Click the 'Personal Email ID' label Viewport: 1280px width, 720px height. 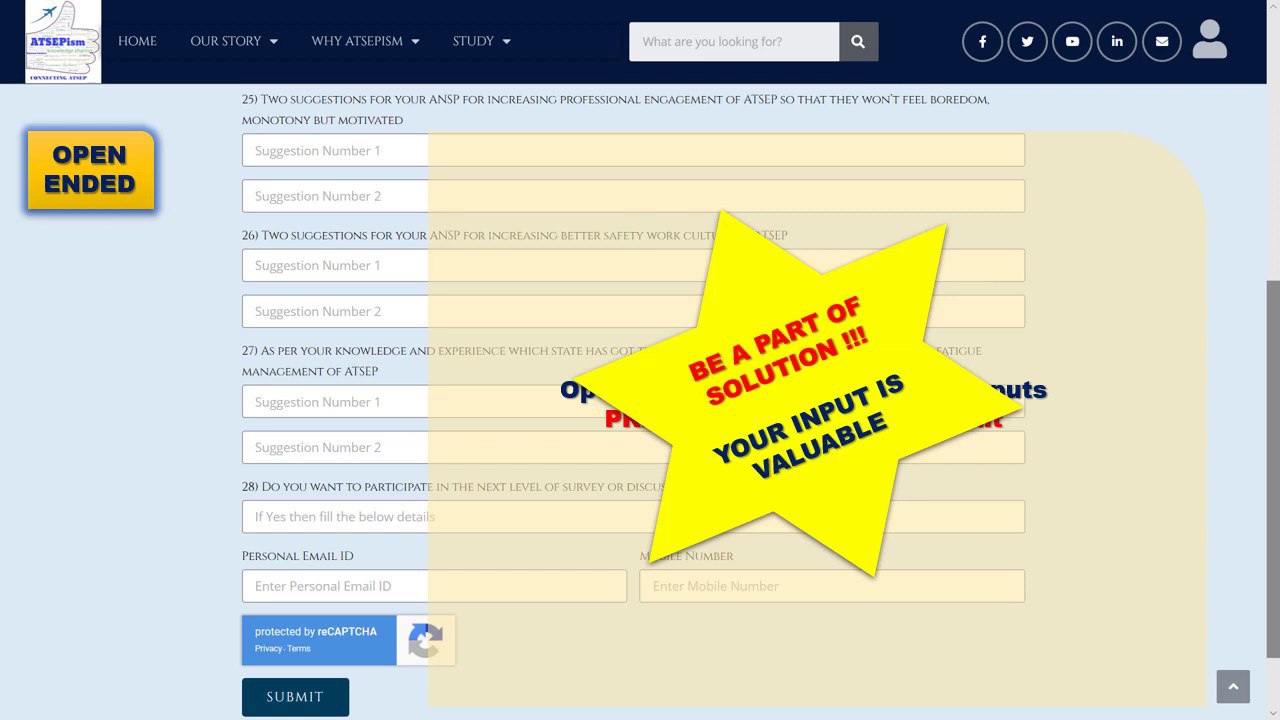point(297,556)
